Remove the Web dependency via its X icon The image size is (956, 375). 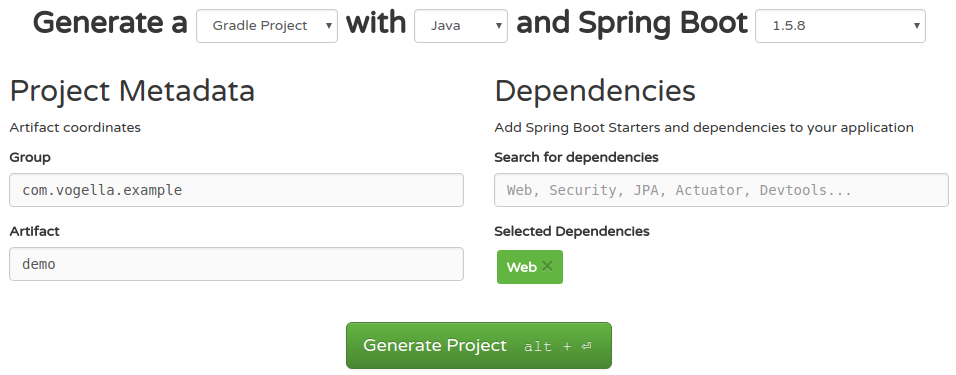548,266
